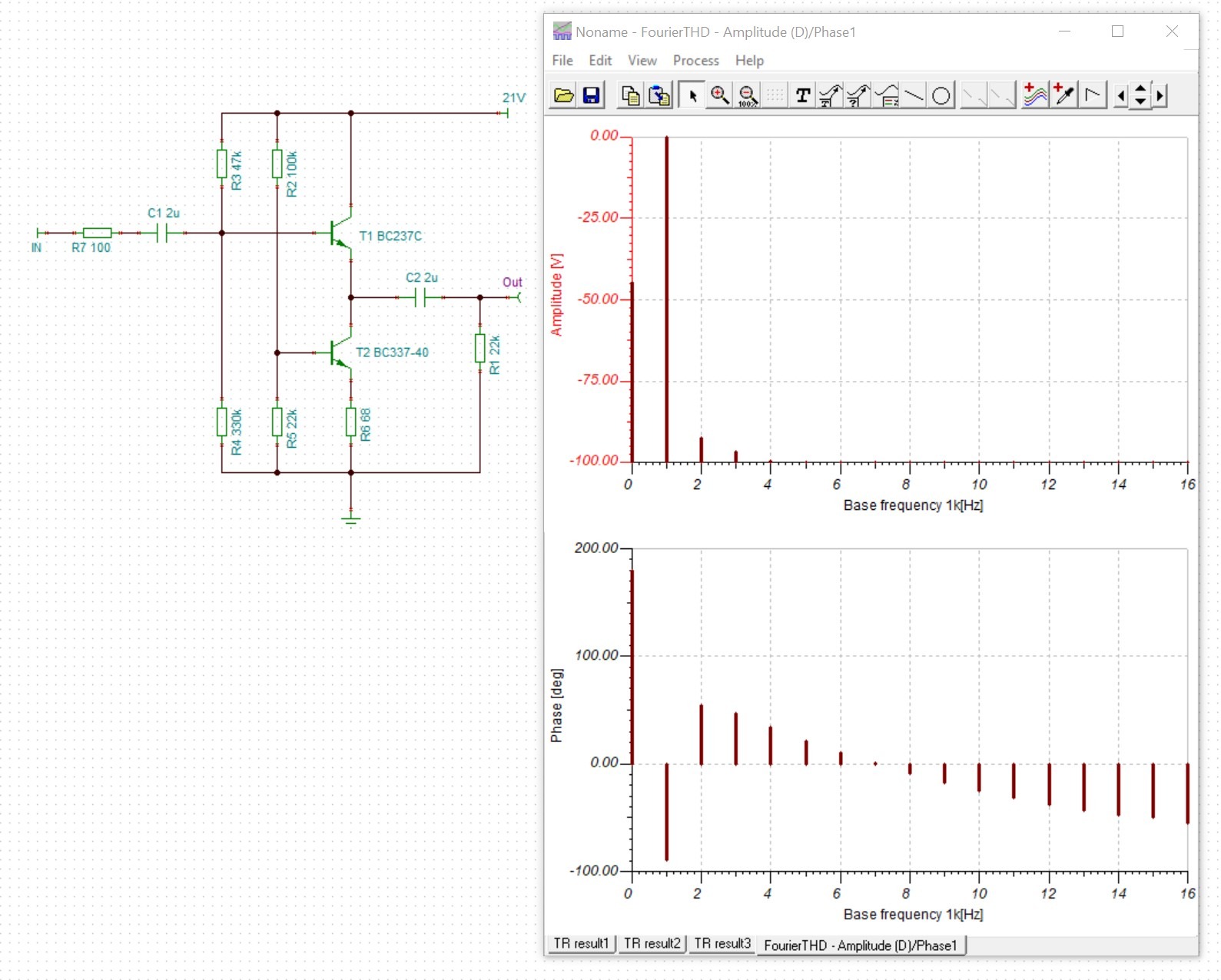The image size is (1221, 980).
Task: Click the flag marker icon
Action: (x=1092, y=95)
